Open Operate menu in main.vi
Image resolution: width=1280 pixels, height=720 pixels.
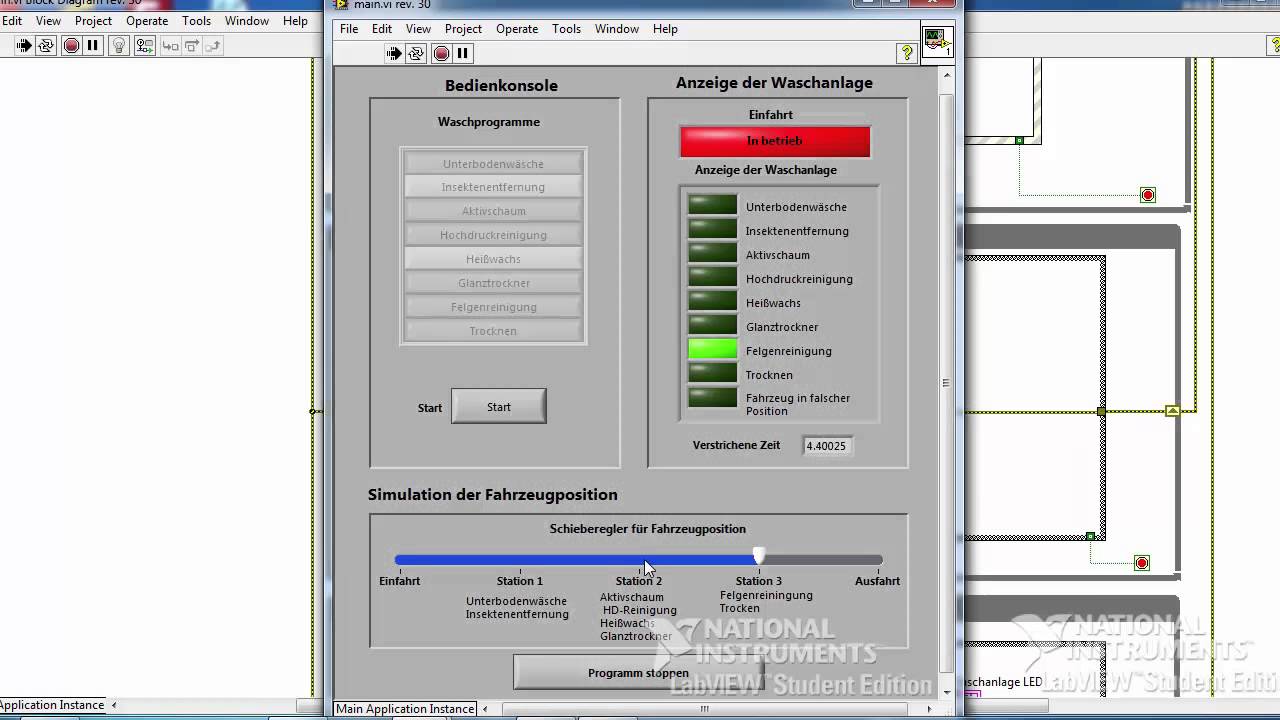517,29
